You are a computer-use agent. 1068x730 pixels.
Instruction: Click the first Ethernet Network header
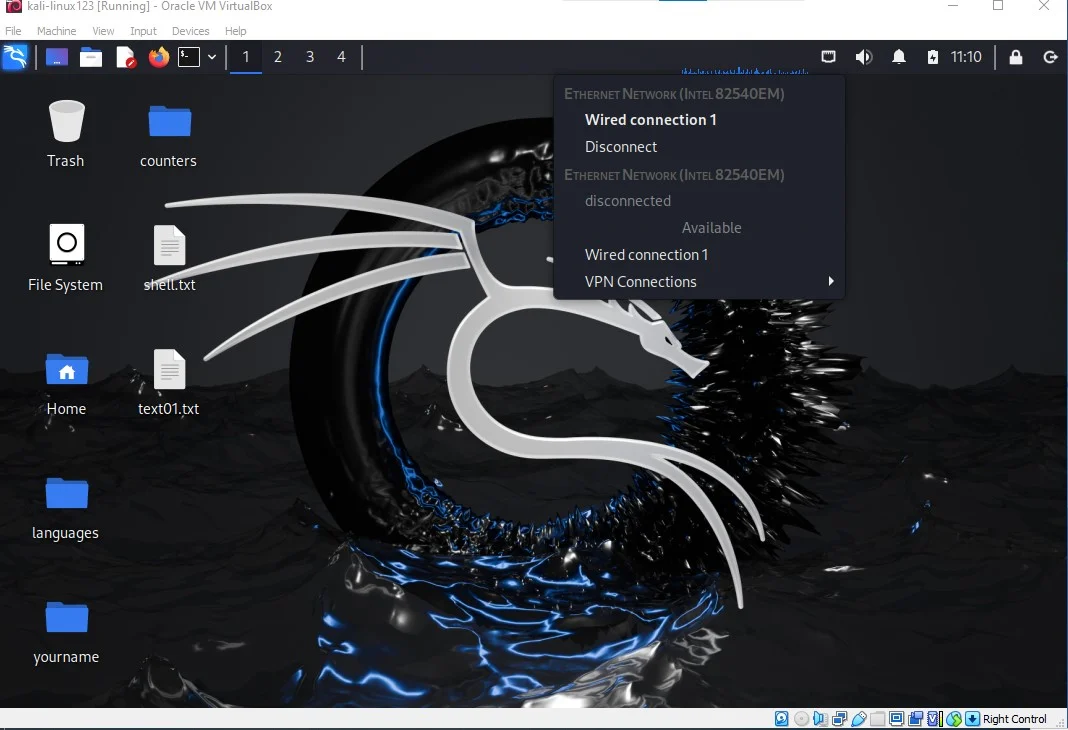click(674, 94)
